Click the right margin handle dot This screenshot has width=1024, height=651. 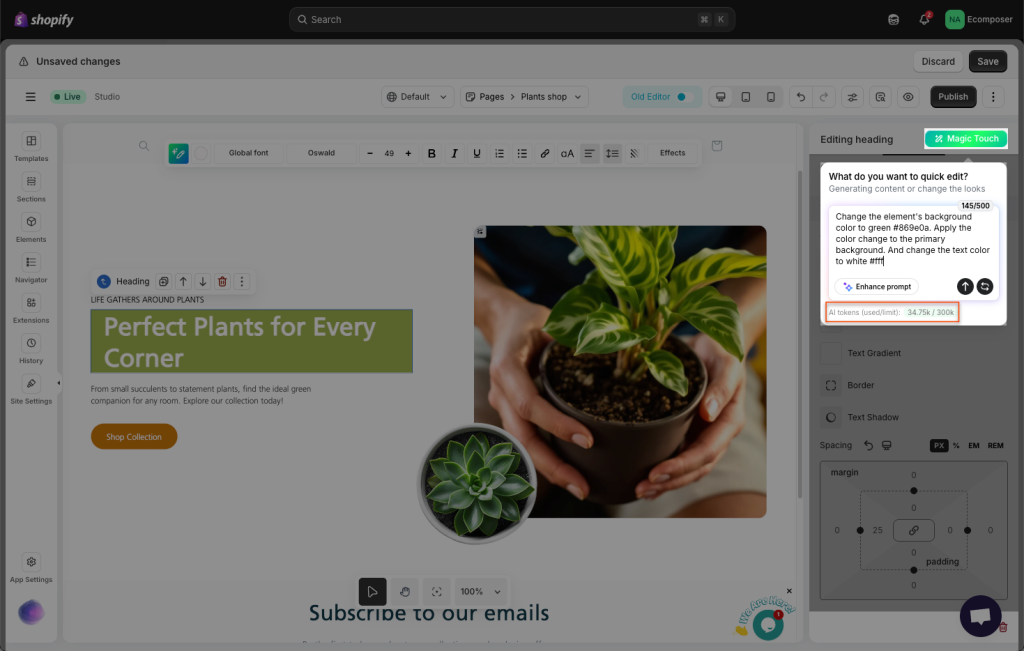click(x=967, y=530)
